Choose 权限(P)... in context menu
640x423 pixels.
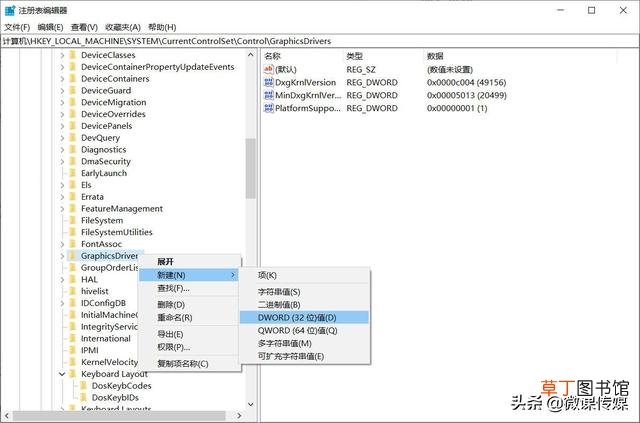pos(173,347)
